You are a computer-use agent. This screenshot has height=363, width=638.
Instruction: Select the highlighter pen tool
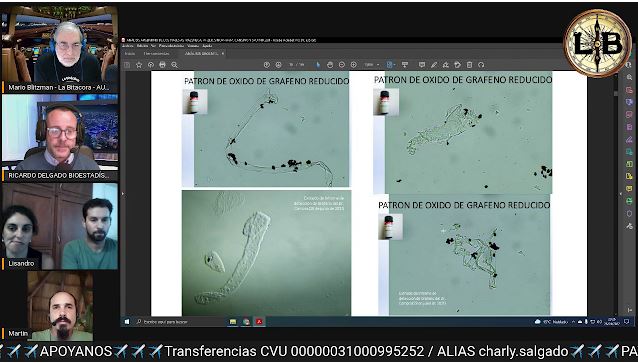434,65
